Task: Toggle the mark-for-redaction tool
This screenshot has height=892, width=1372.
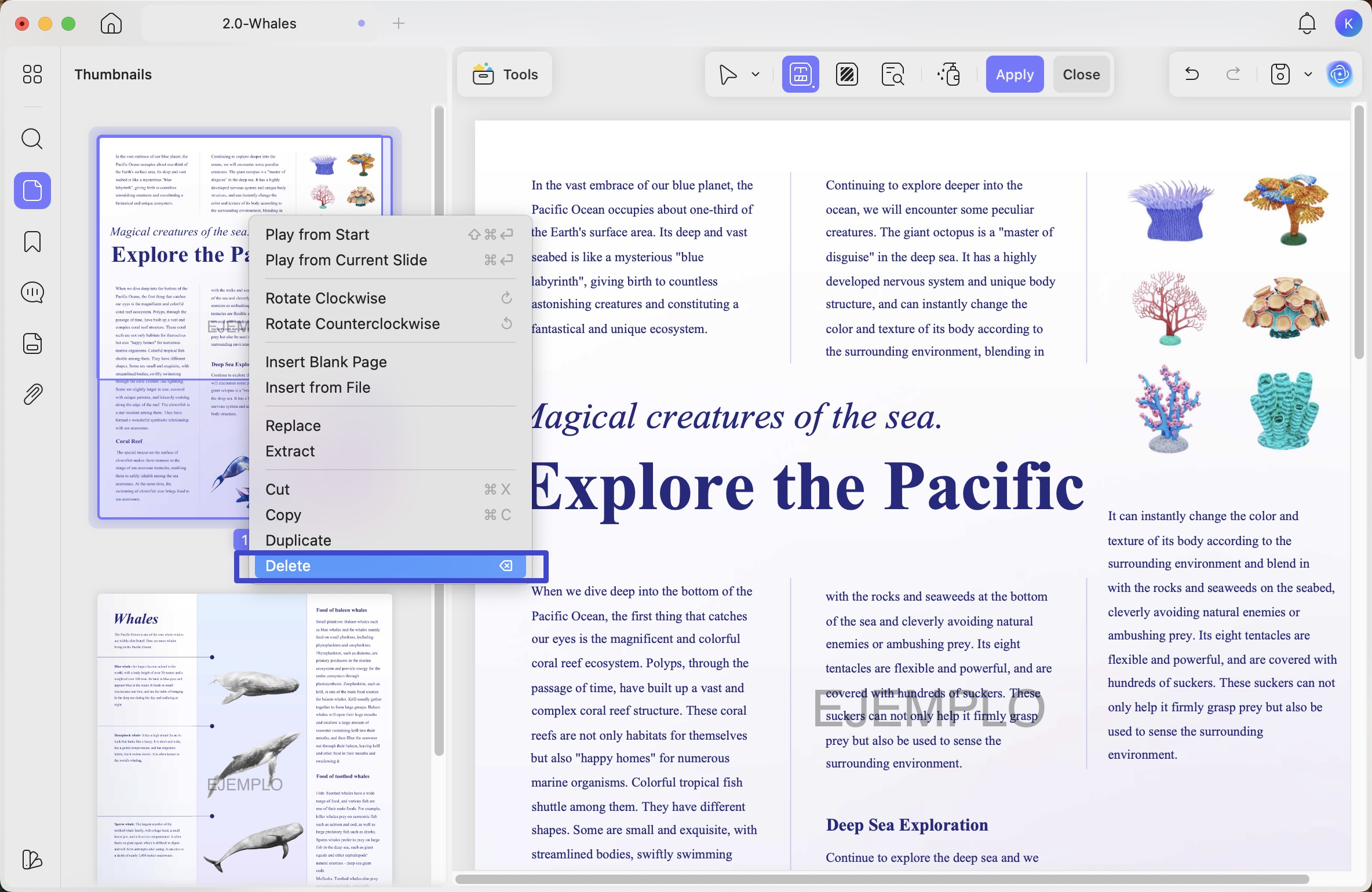Action: pyautogui.click(x=800, y=74)
